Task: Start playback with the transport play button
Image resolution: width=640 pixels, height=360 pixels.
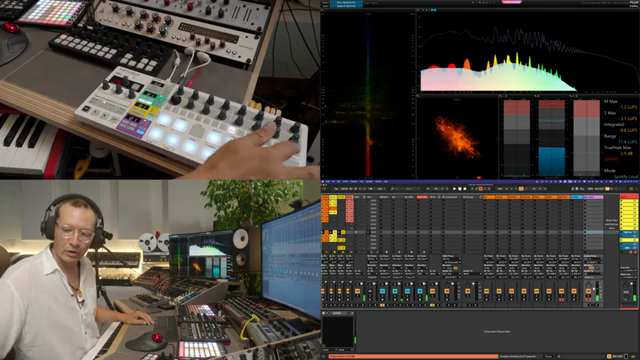Action: [455, 189]
